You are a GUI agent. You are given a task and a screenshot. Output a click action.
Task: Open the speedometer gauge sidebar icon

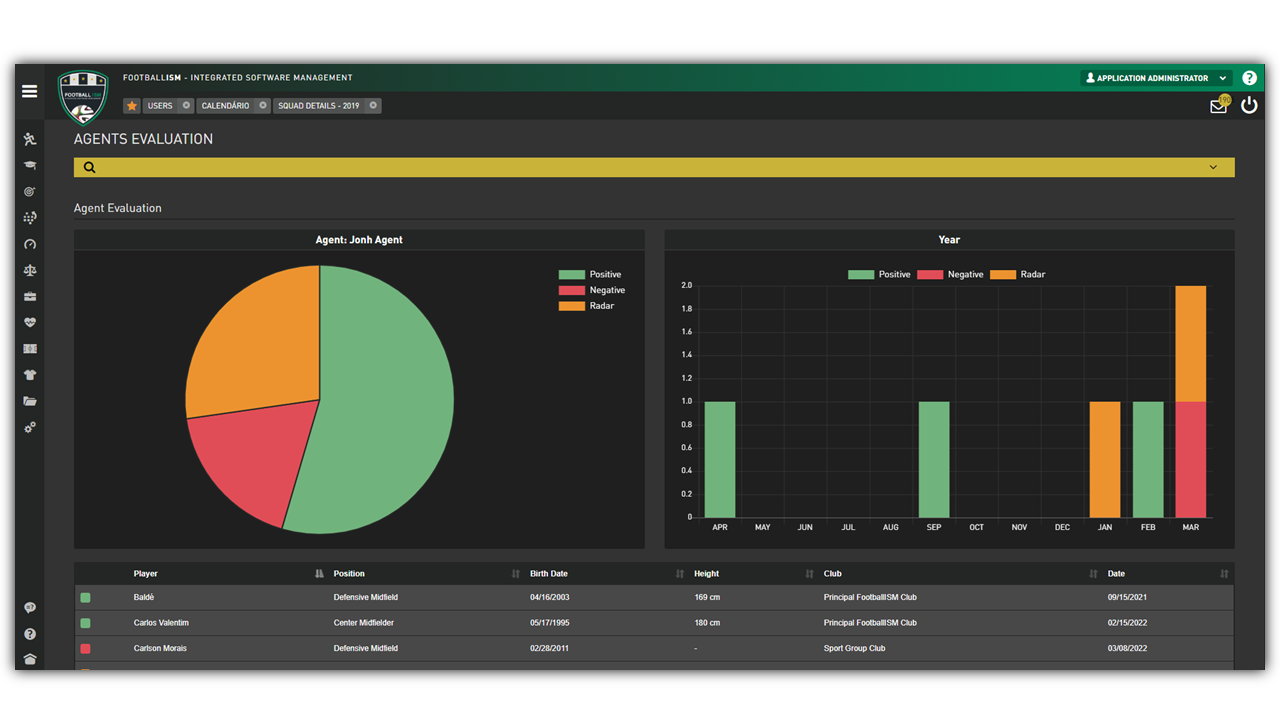tap(30, 244)
